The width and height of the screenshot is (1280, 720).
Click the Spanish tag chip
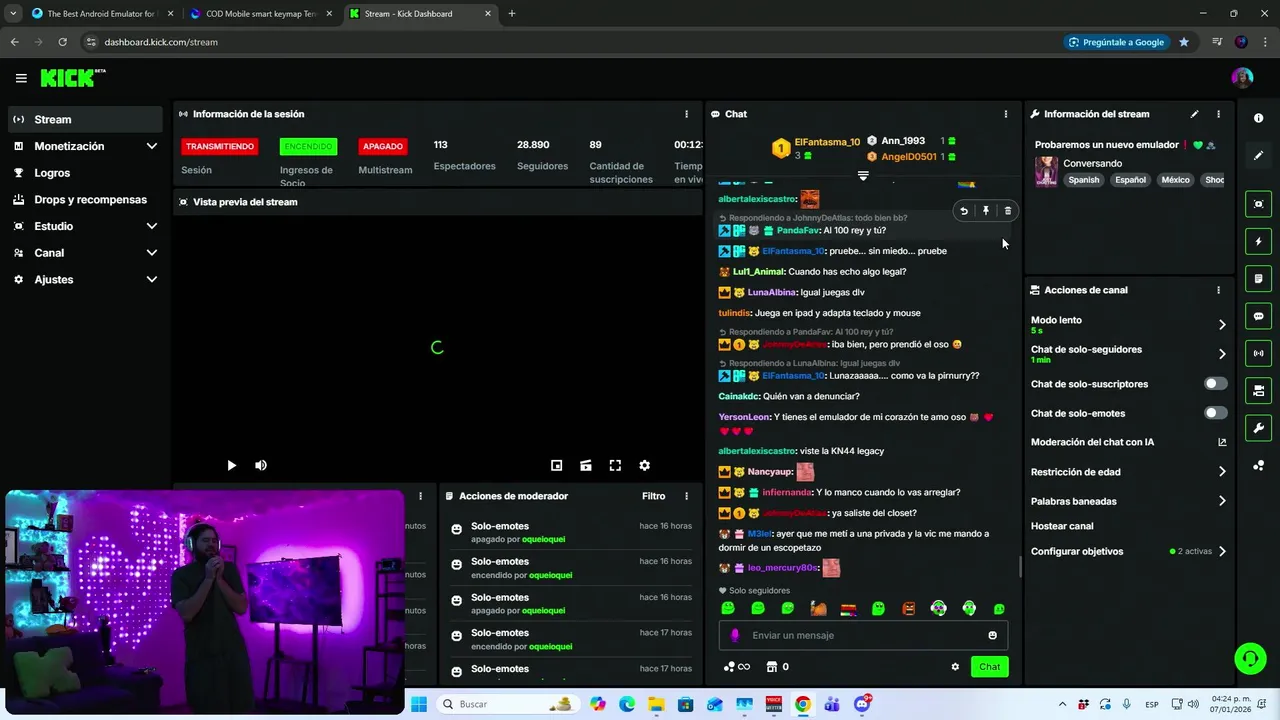(1083, 180)
